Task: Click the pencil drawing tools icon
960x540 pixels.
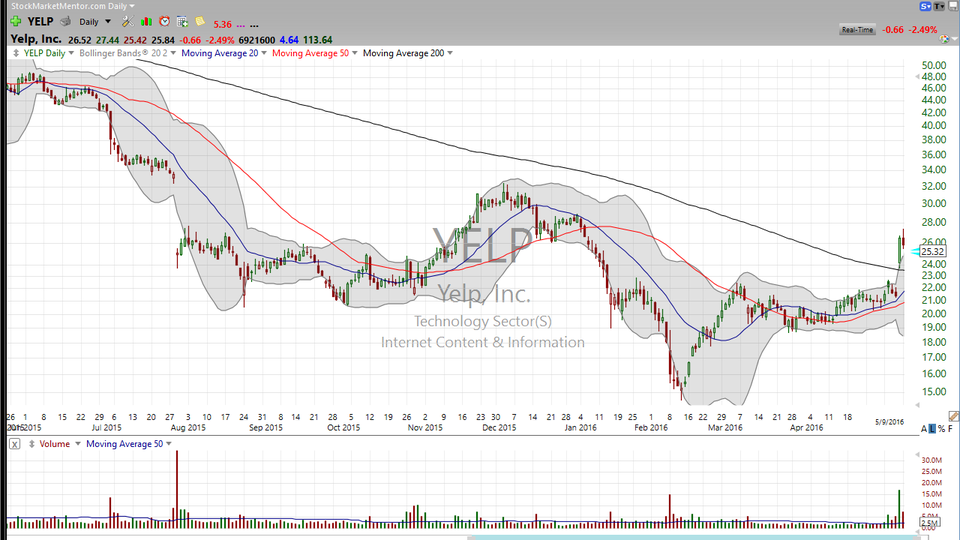Action: [x=953, y=416]
